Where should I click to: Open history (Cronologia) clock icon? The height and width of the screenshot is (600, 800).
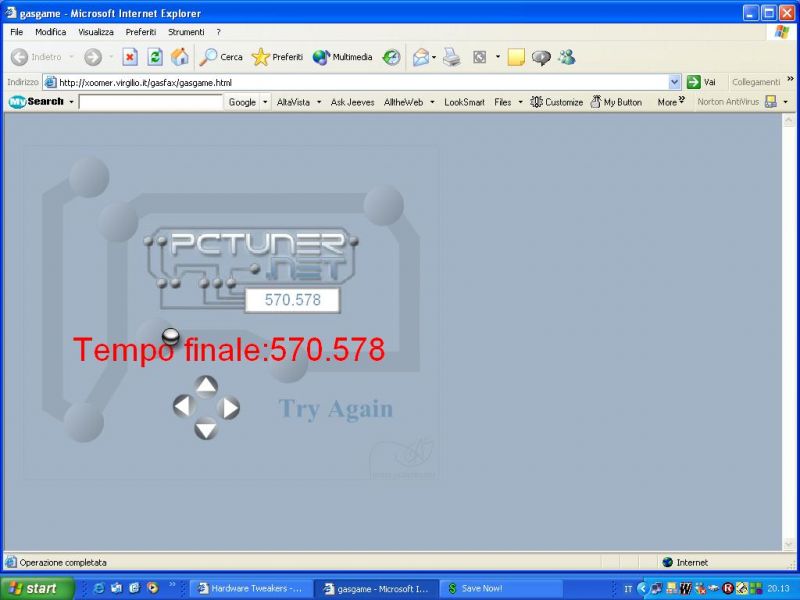[x=391, y=57]
